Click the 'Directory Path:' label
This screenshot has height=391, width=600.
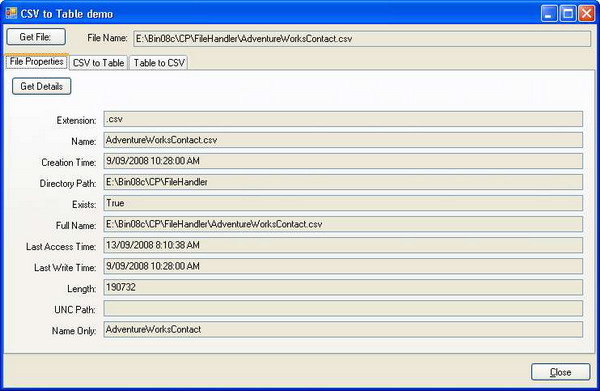tap(68, 184)
